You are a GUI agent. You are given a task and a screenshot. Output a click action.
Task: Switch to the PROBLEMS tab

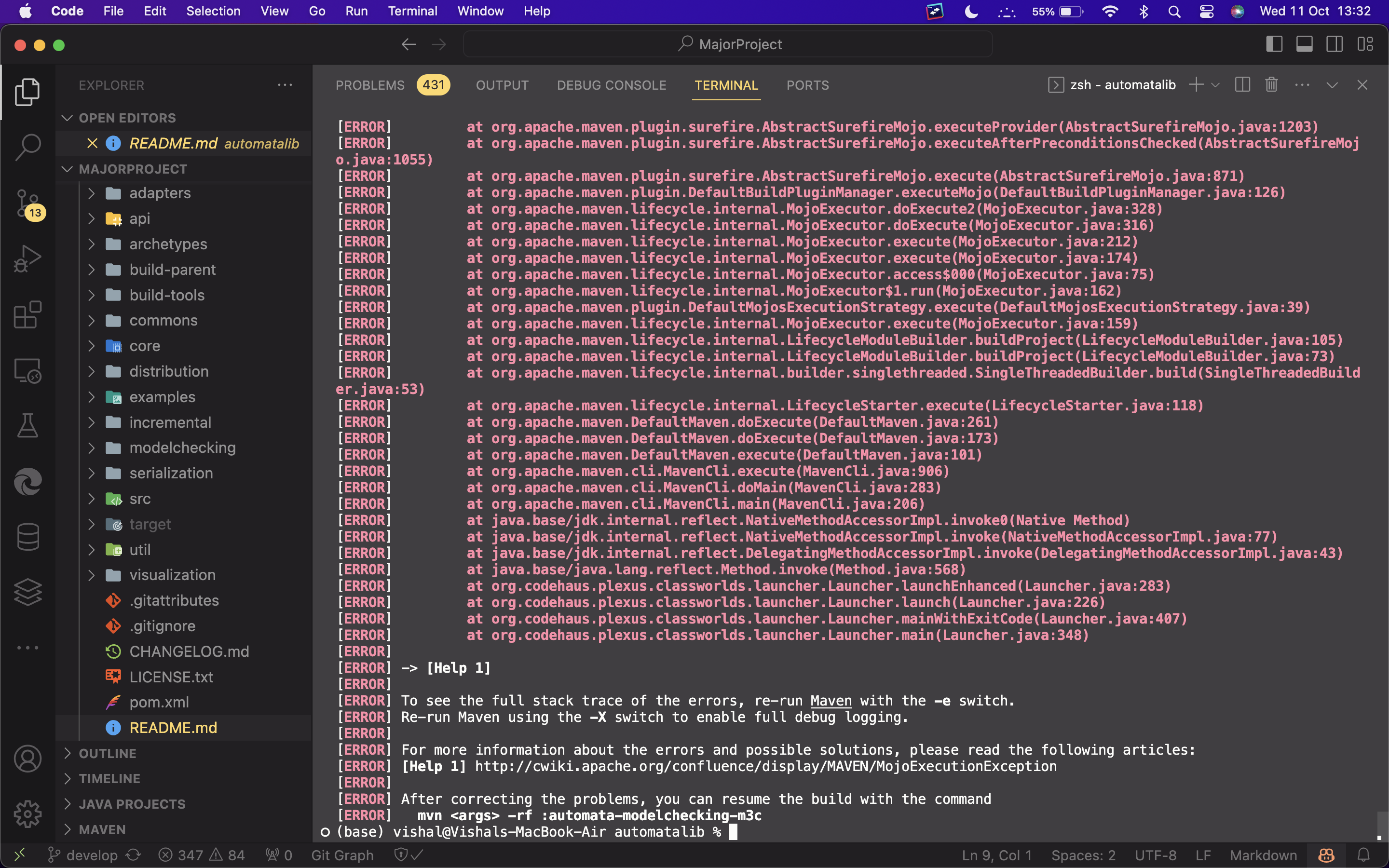tap(369, 85)
